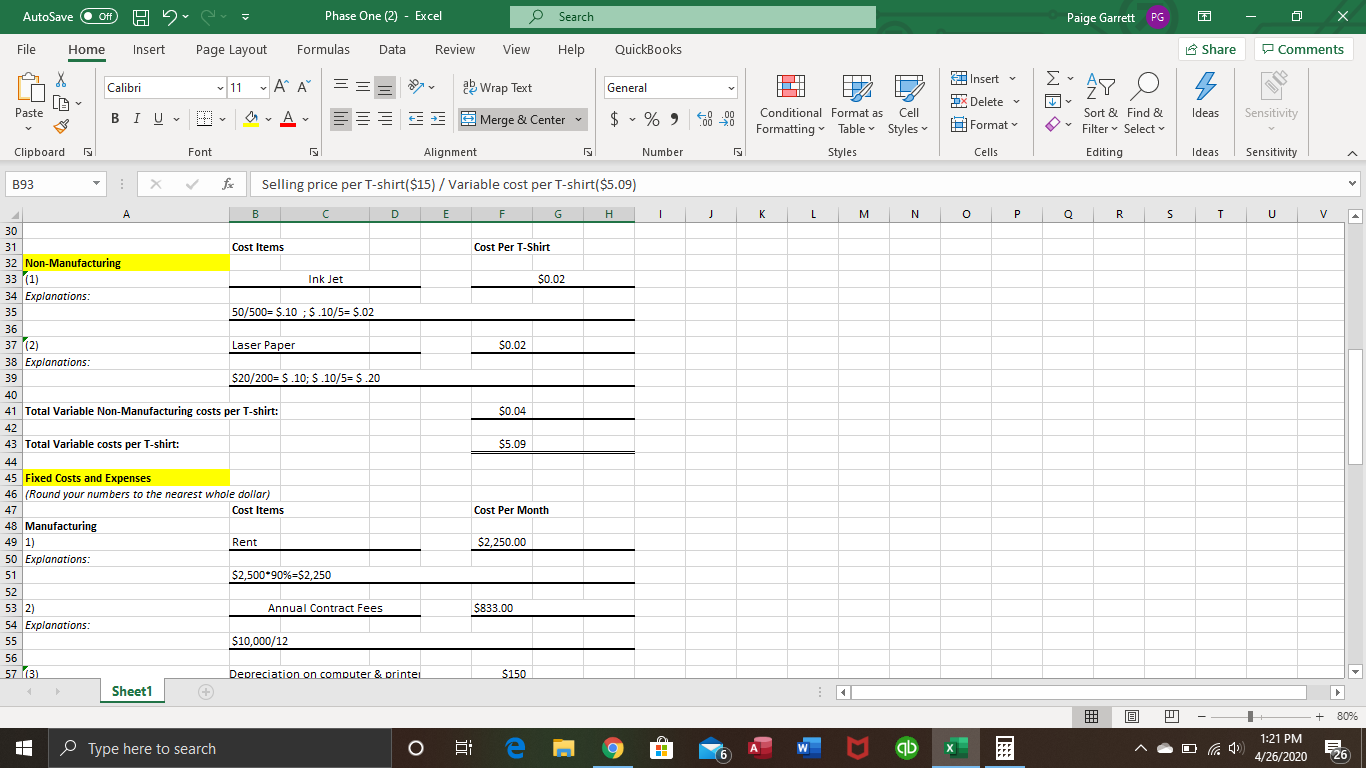This screenshot has height=768, width=1366.
Task: Apply bold formatting from the Font group
Action: point(114,118)
